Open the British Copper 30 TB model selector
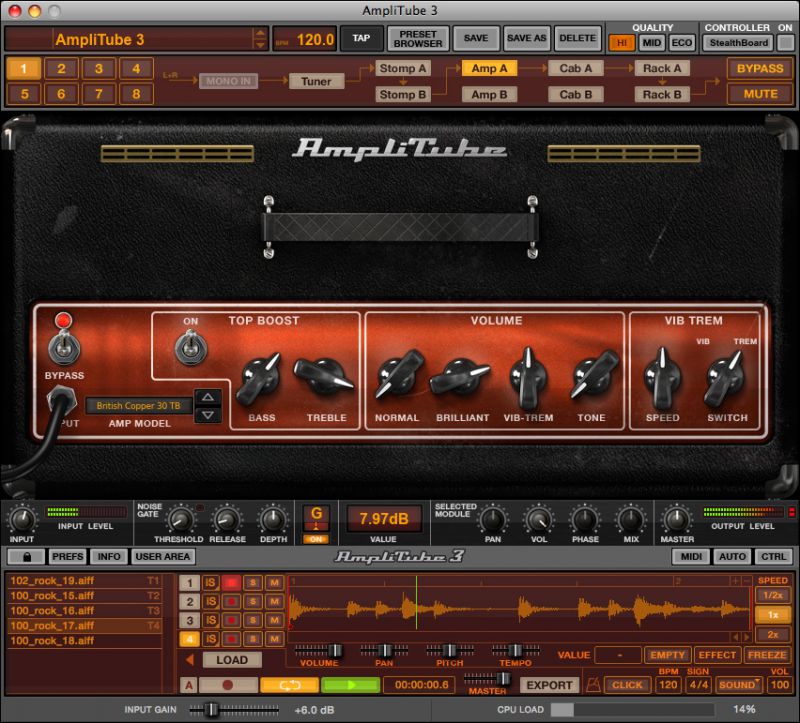Screen dimensions: 800x723 [x=138, y=406]
